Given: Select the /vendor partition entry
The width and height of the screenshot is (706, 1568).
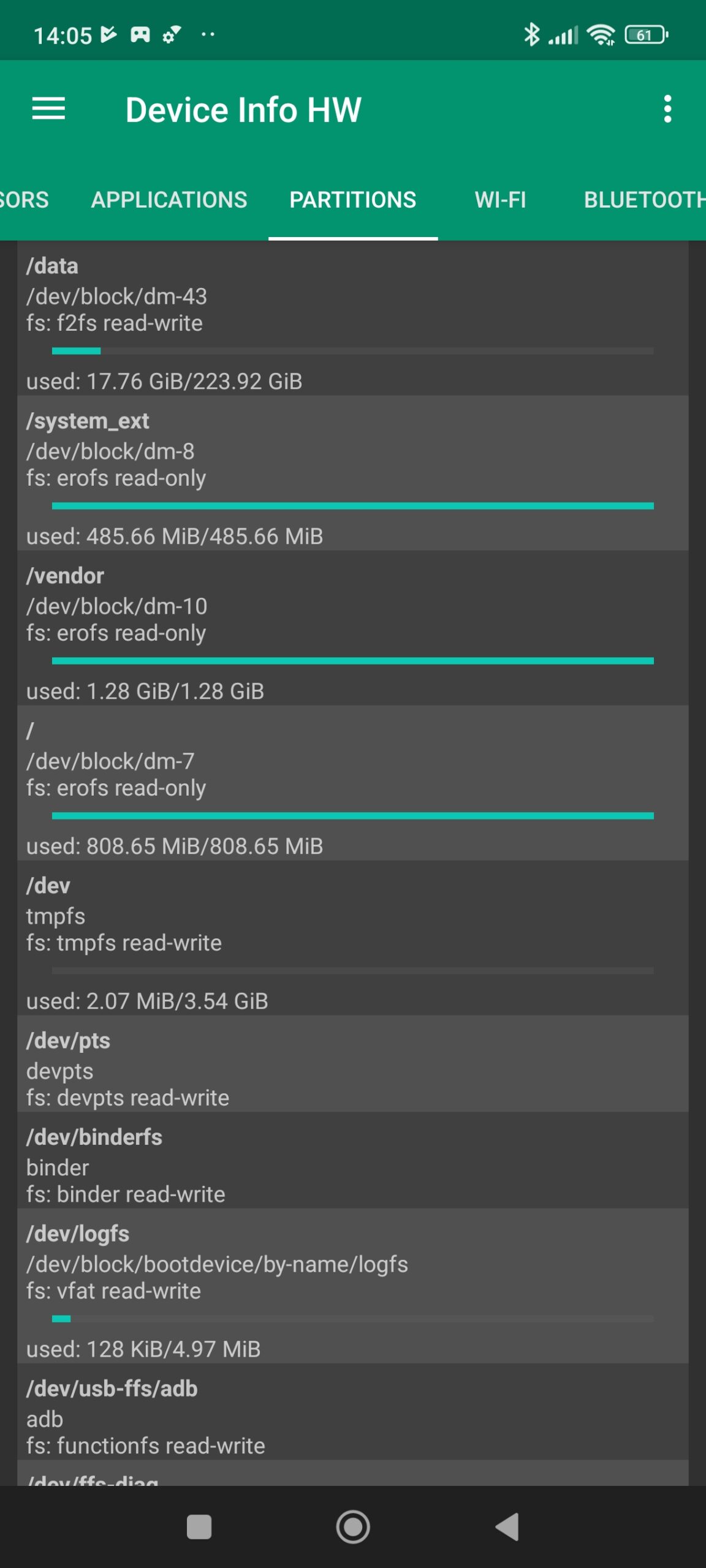Looking at the screenshot, I should click(353, 605).
